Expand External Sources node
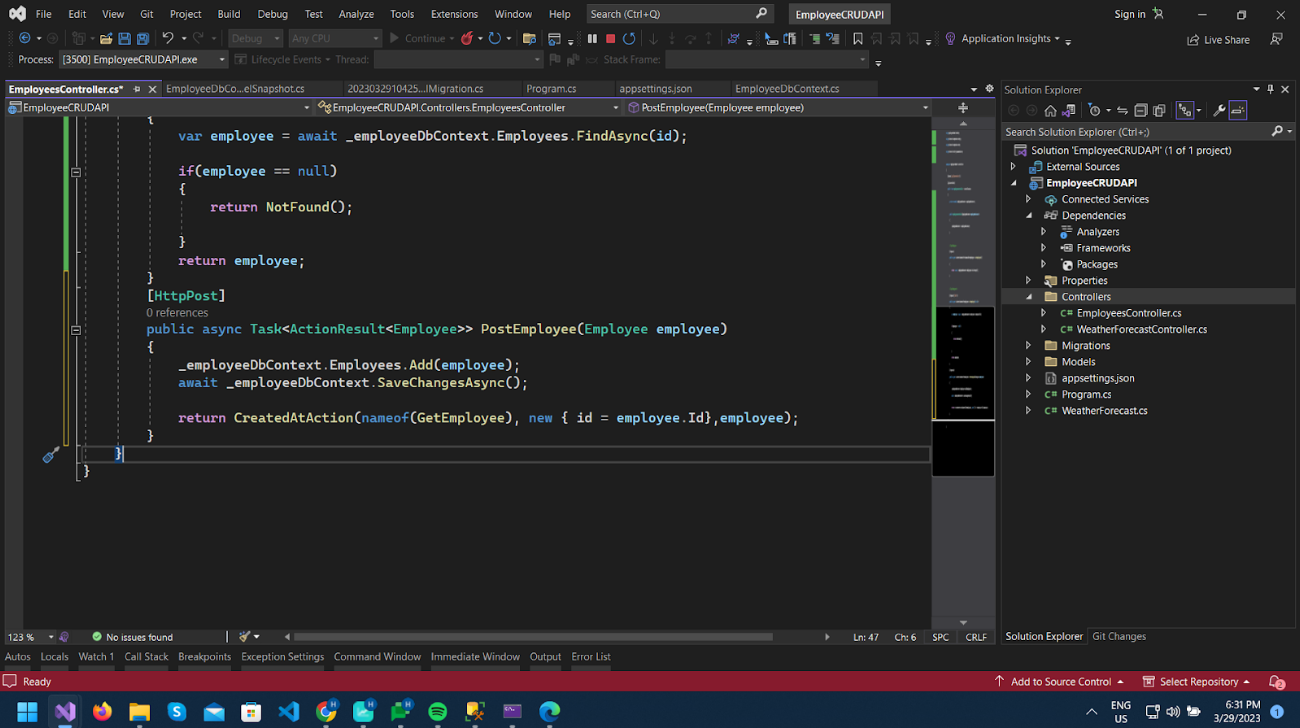Image resolution: width=1300 pixels, height=728 pixels. point(1013,167)
